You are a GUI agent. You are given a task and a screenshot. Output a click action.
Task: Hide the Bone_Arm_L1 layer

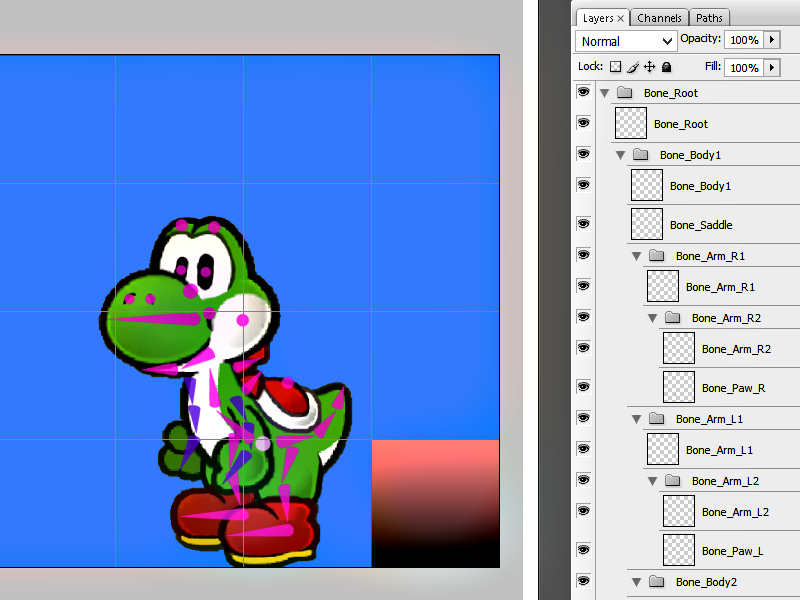(x=583, y=449)
